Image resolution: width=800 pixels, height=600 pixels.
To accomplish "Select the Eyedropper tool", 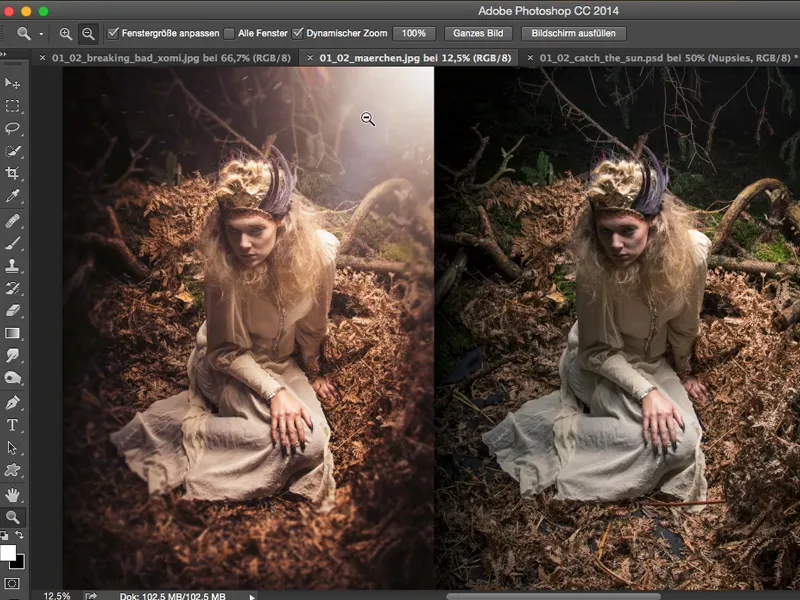I will point(12,196).
